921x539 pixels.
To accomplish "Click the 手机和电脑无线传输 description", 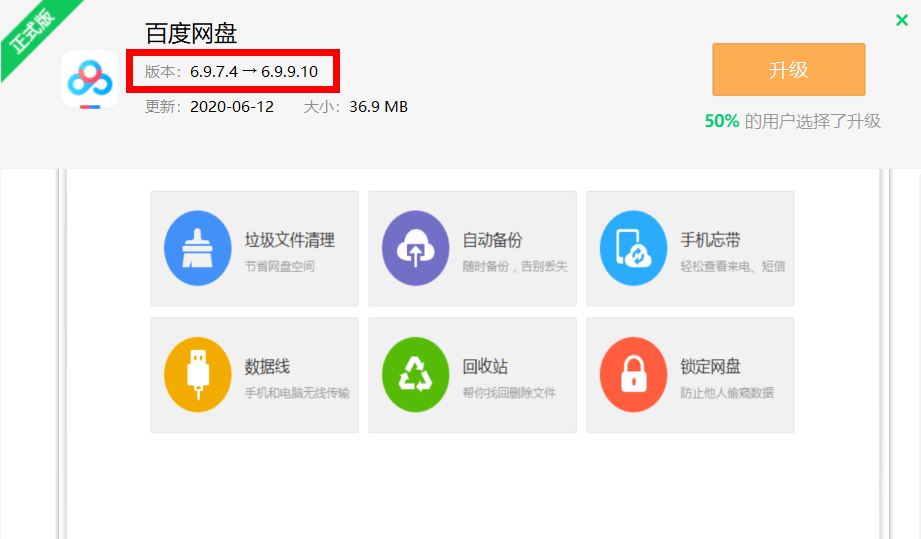I will pyautogui.click(x=297, y=393).
